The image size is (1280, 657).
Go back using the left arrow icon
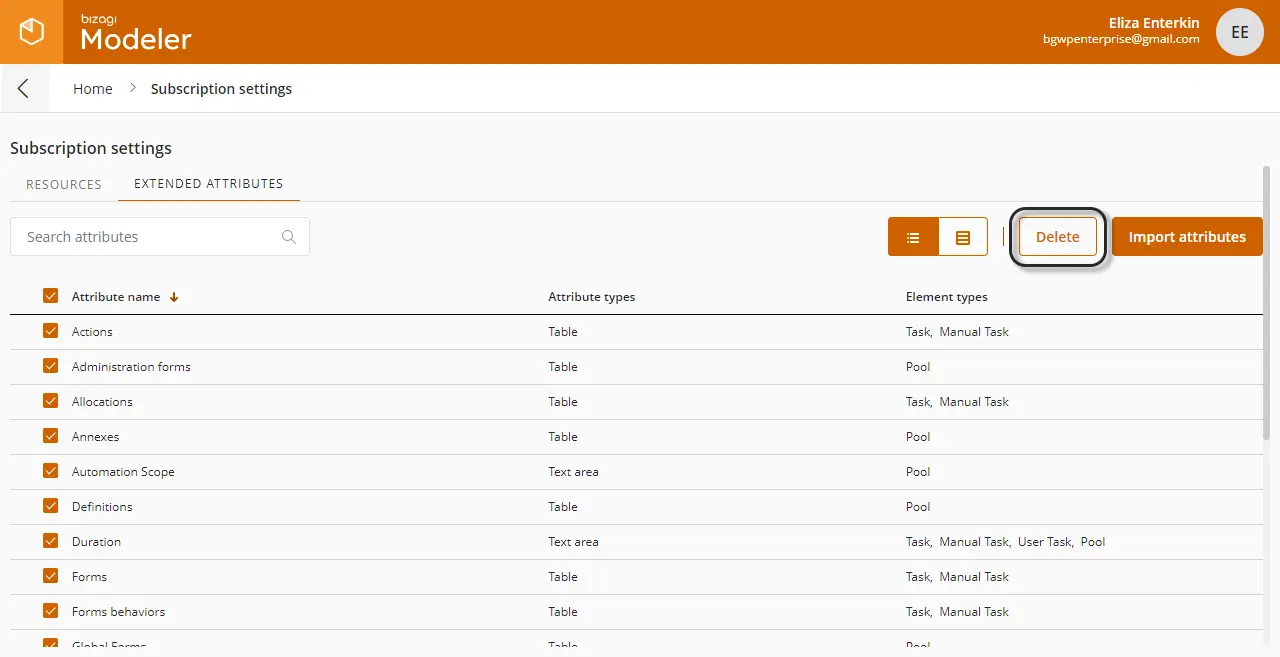(x=23, y=89)
